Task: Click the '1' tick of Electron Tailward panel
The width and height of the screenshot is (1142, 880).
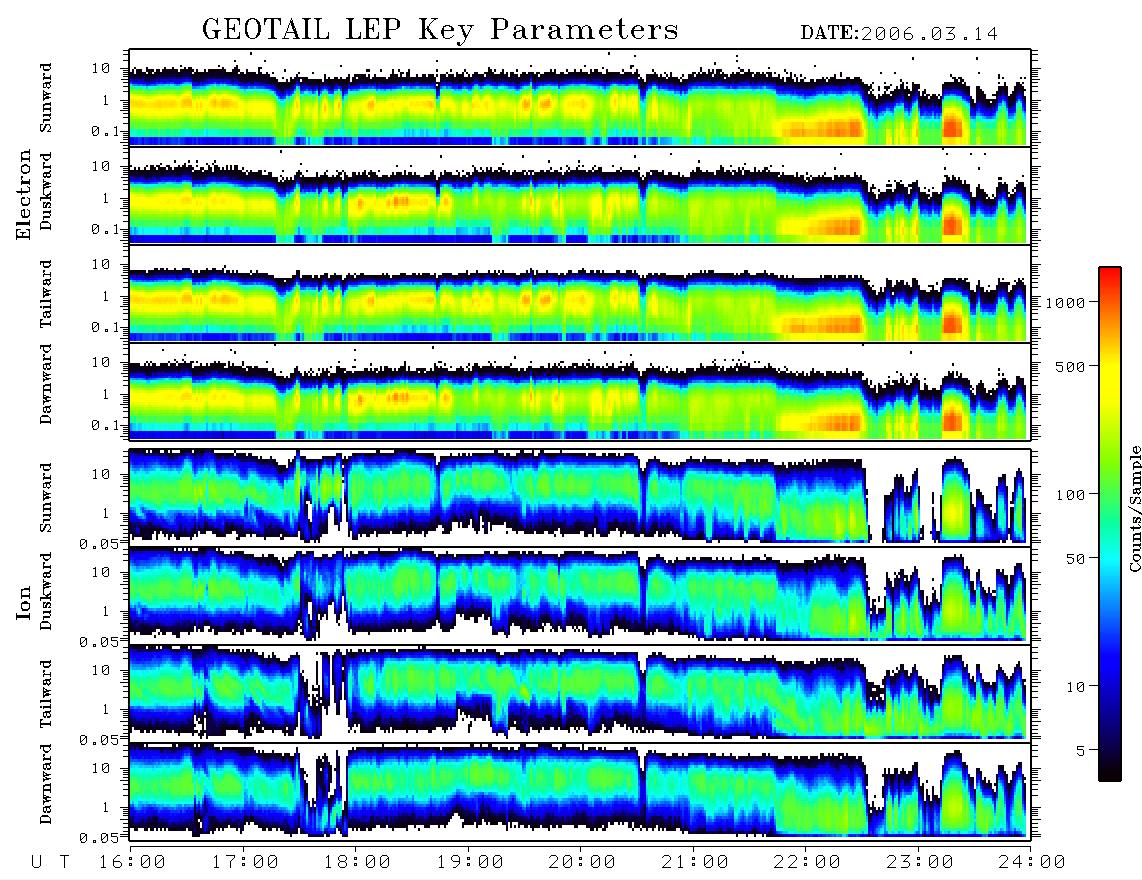Action: pyautogui.click(x=106, y=296)
